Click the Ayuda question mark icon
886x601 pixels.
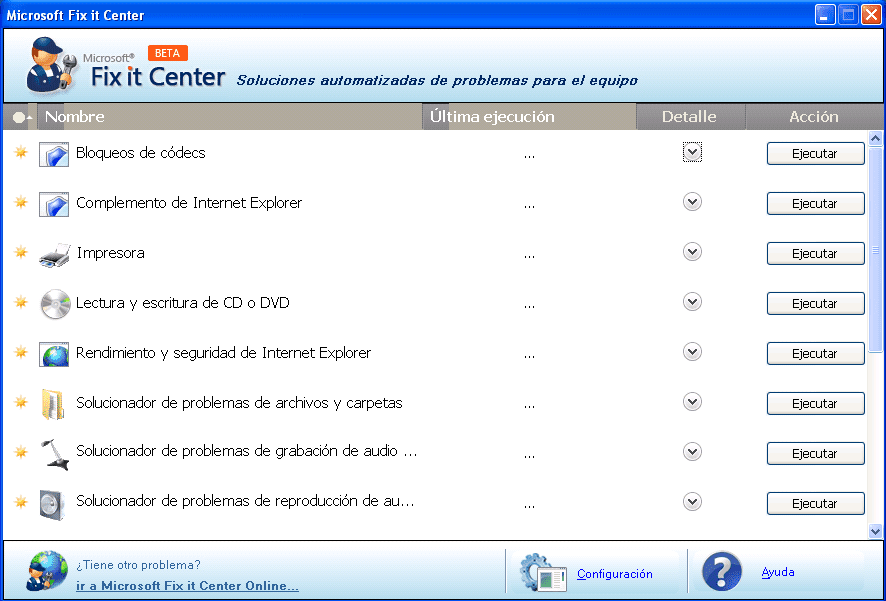click(x=722, y=572)
